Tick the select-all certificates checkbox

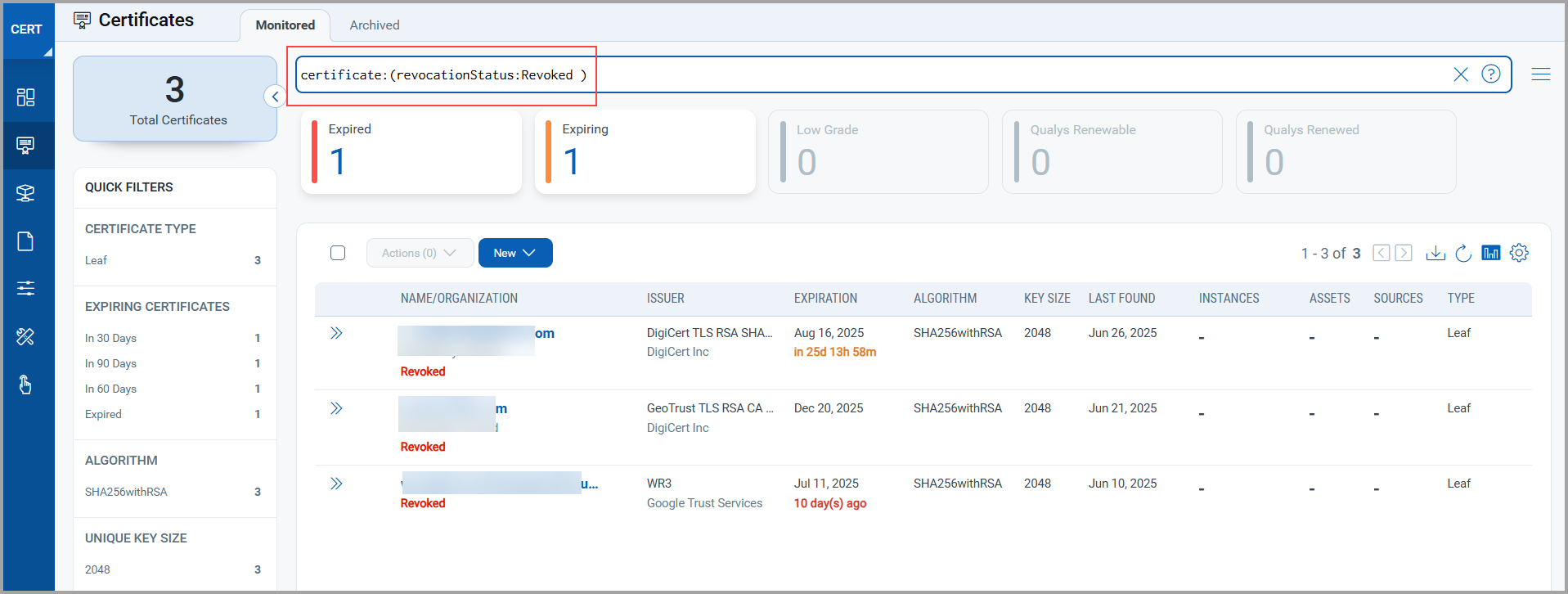338,253
